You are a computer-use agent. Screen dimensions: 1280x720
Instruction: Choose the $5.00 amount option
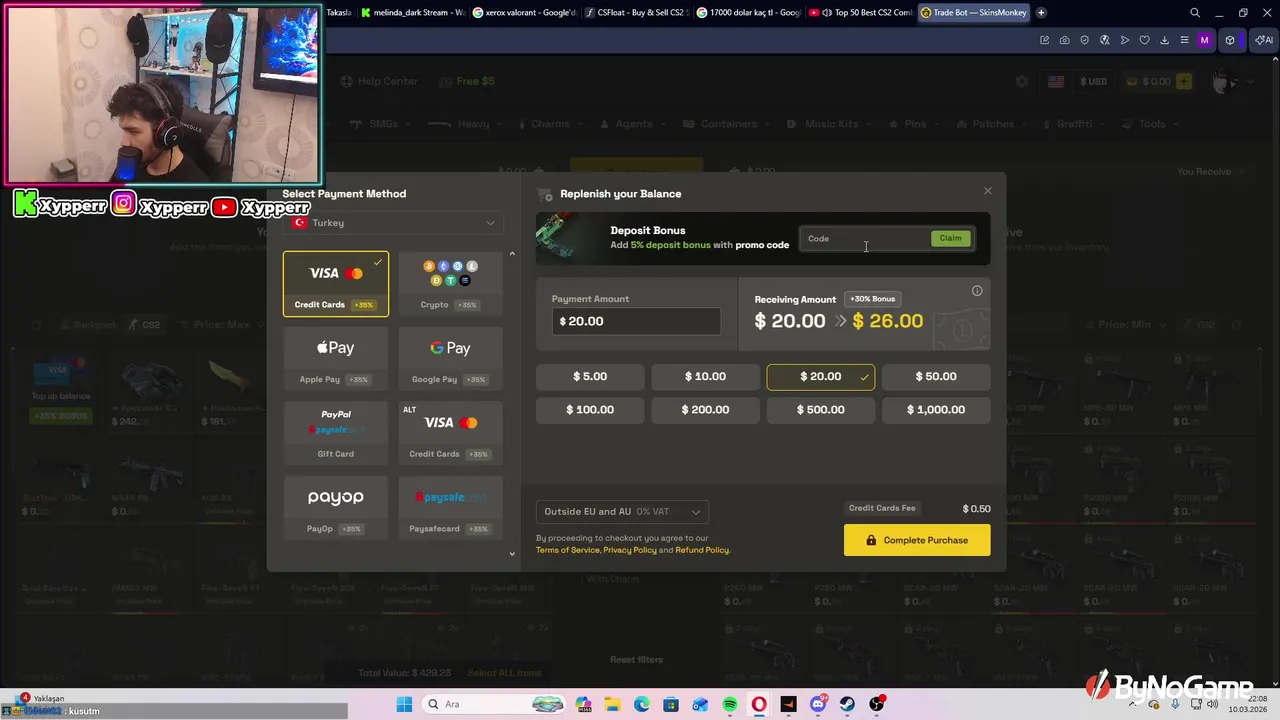[590, 376]
